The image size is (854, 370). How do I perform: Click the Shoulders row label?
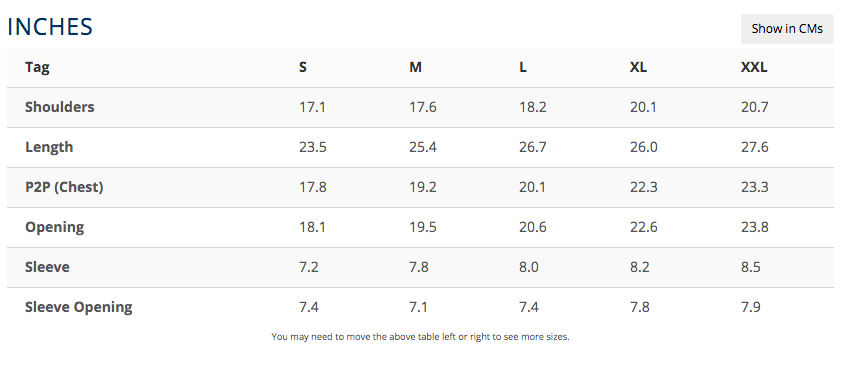[x=59, y=107]
